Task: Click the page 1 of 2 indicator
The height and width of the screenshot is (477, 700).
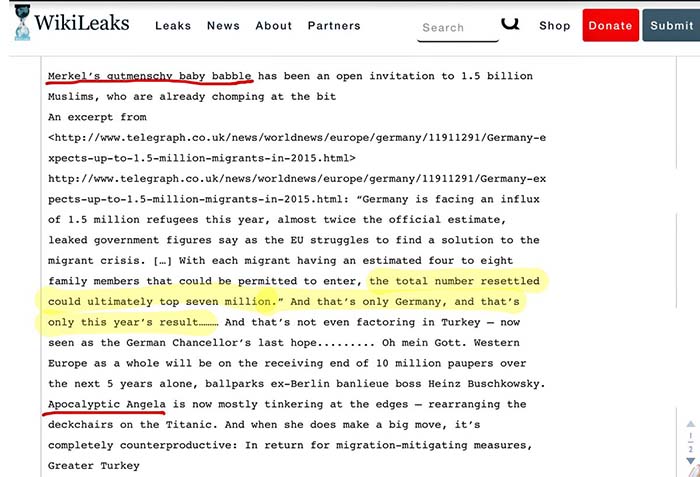Action: 691,442
